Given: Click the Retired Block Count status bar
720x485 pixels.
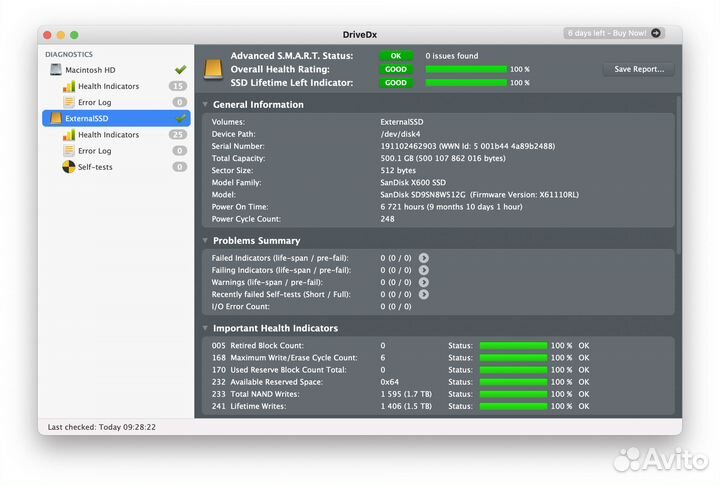Looking at the screenshot, I should (x=513, y=345).
